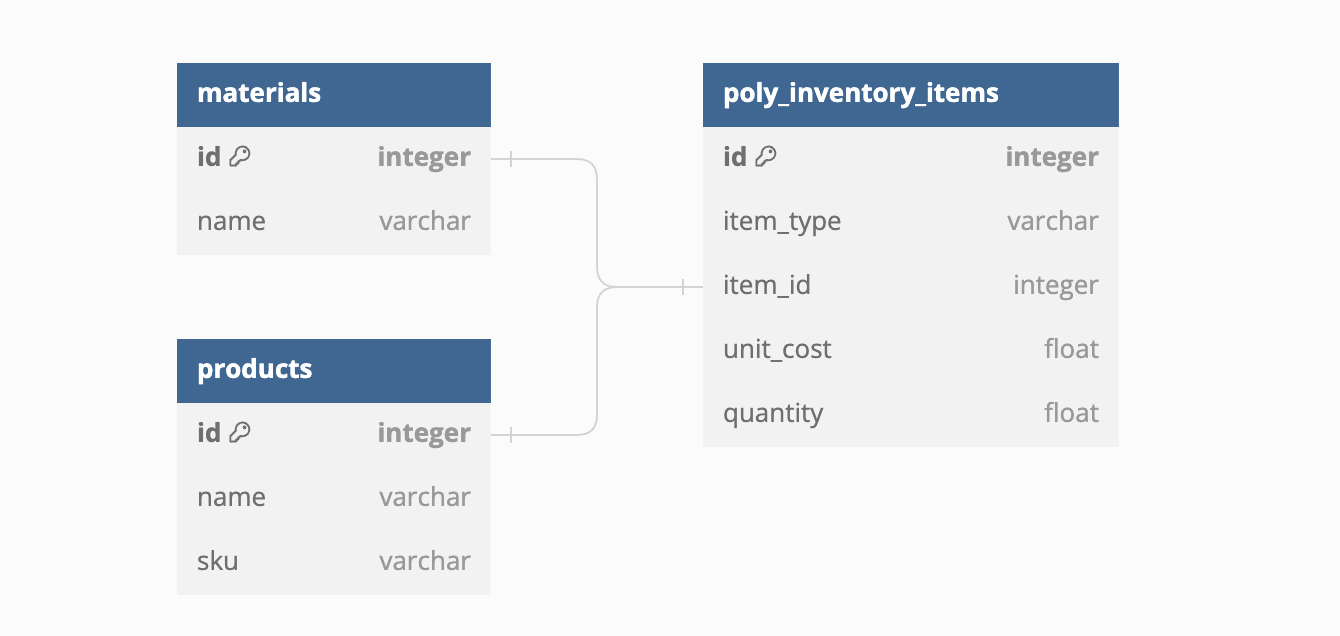Click float type of unit_cost
Screen dimensions: 1340x636
tap(1071, 349)
